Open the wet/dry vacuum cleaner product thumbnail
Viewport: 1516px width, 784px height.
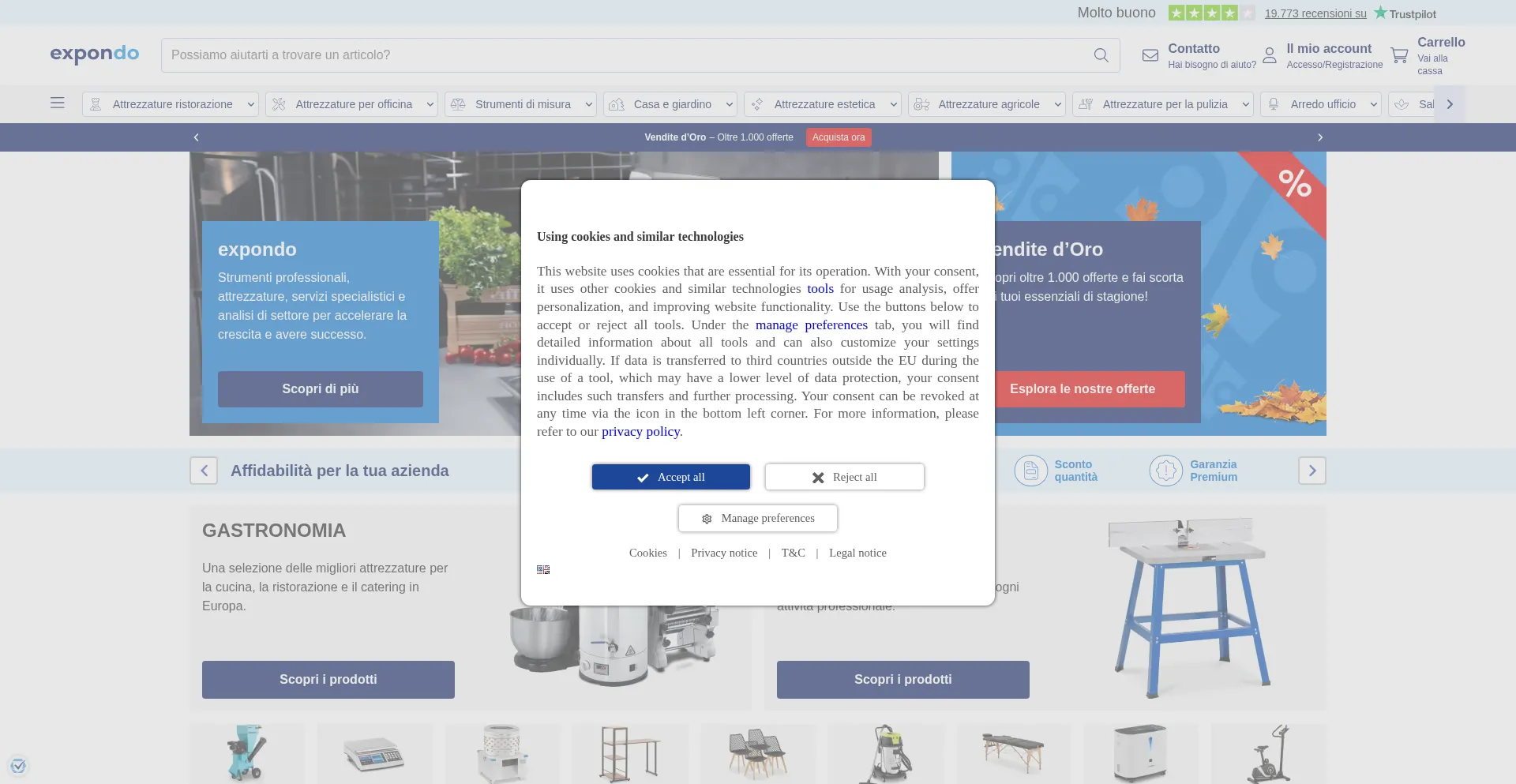click(x=887, y=753)
